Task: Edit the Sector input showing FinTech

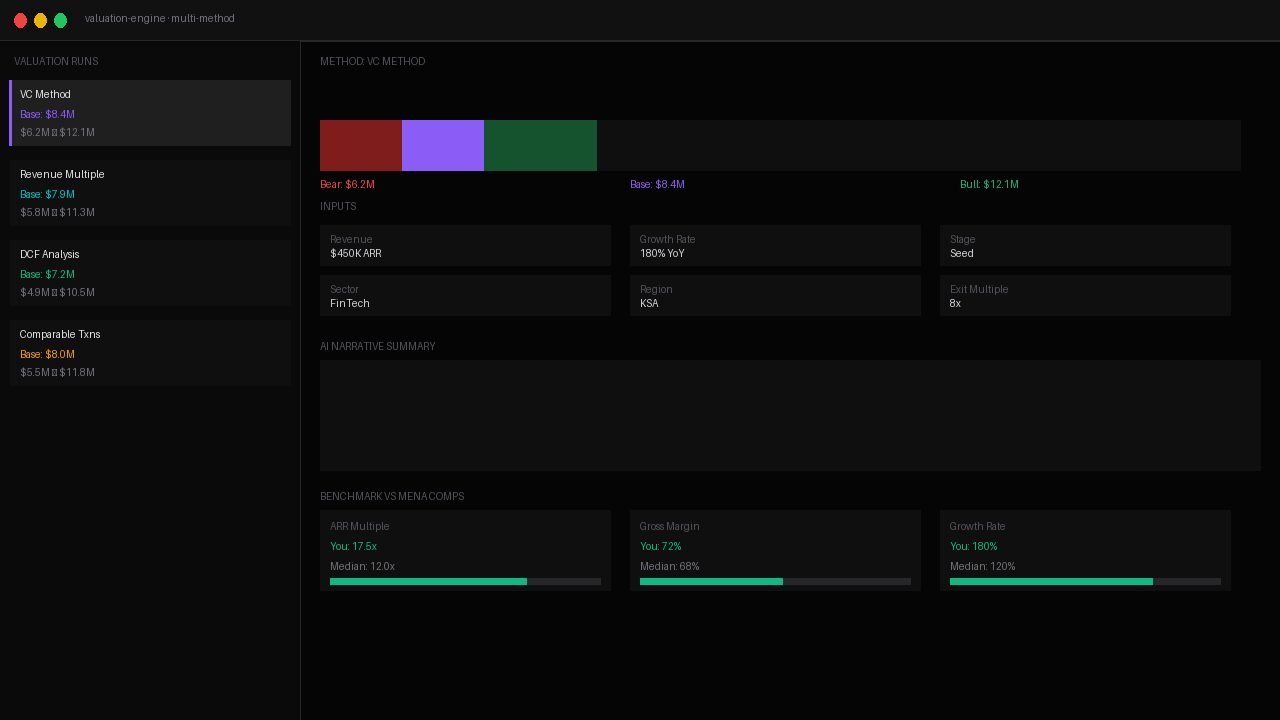Action: pos(465,296)
